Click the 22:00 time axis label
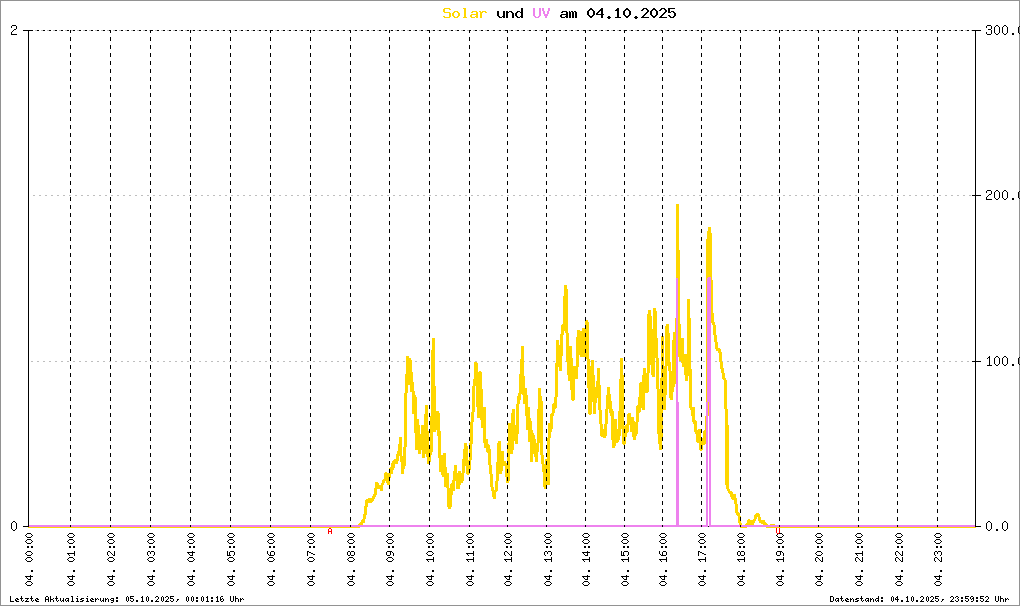Image resolution: width=1020 pixels, height=606 pixels. click(899, 559)
